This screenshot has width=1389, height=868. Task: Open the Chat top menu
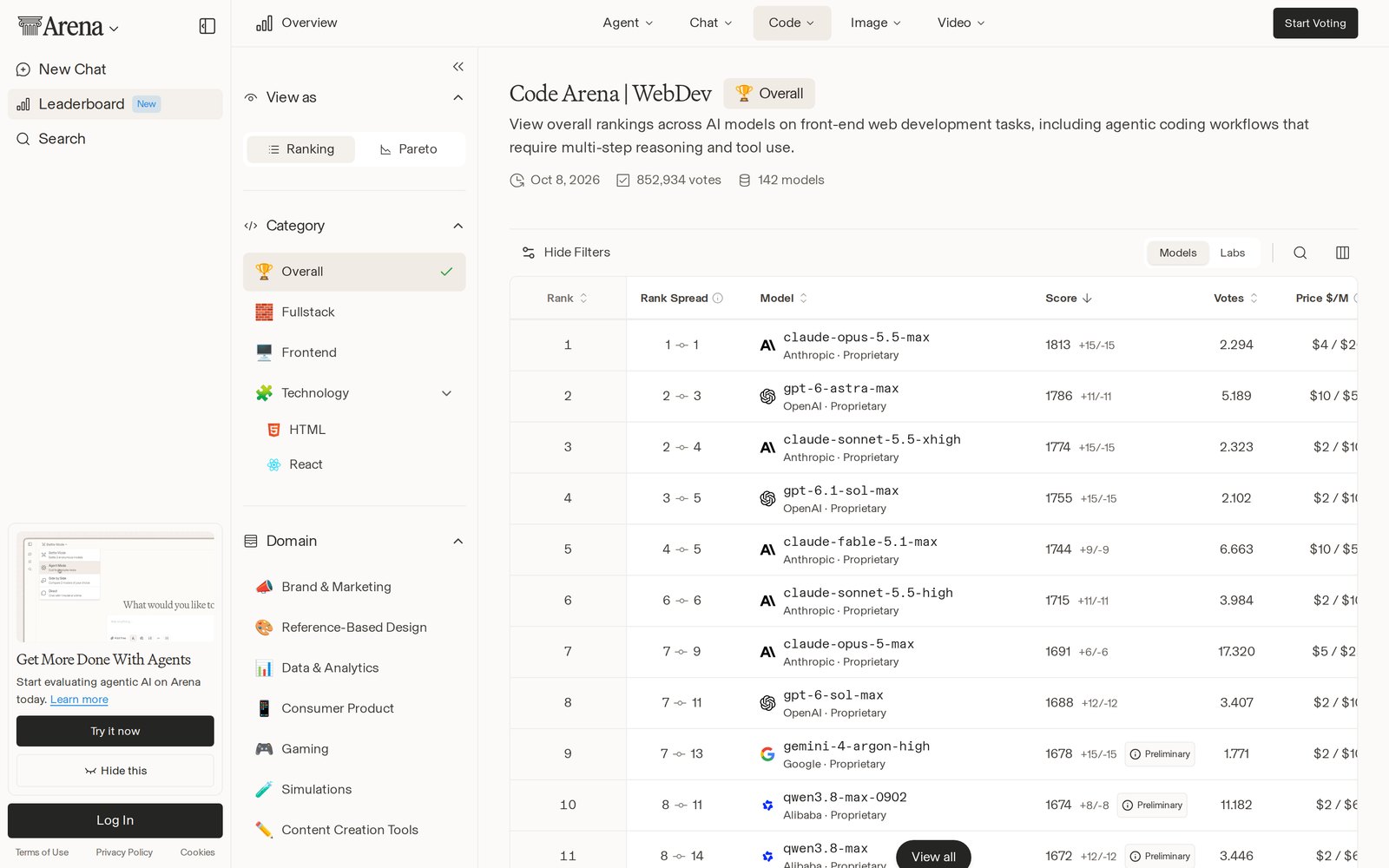[710, 23]
